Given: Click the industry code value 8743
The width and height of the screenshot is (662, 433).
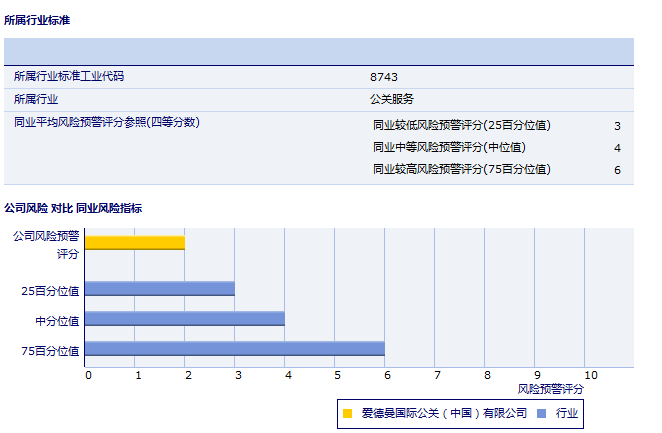Looking at the screenshot, I should tap(384, 77).
